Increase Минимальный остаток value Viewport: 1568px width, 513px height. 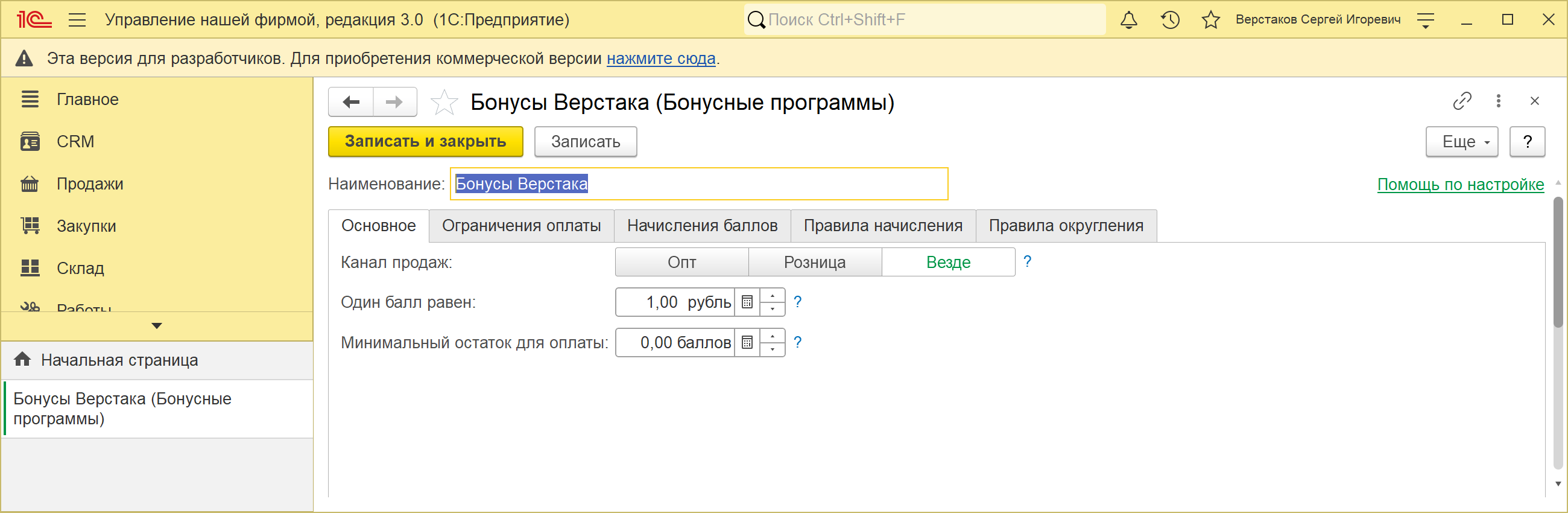tap(773, 336)
